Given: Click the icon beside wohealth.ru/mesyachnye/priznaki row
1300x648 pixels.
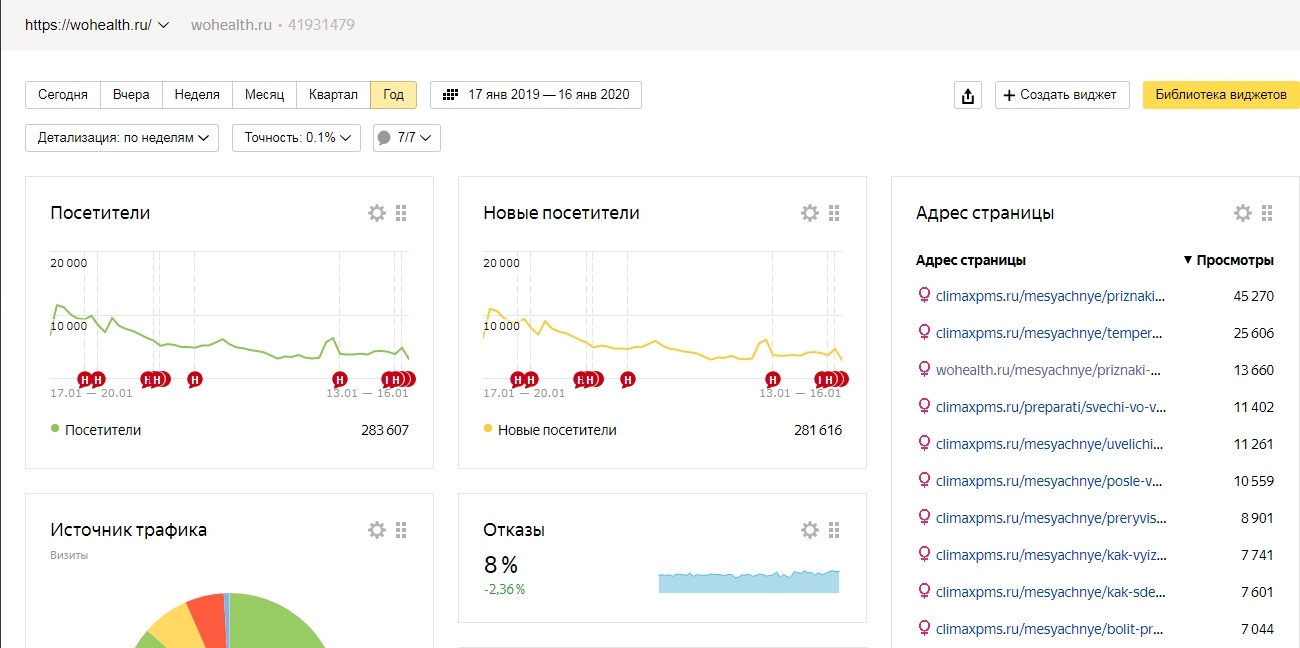Looking at the screenshot, I should coord(924,370).
